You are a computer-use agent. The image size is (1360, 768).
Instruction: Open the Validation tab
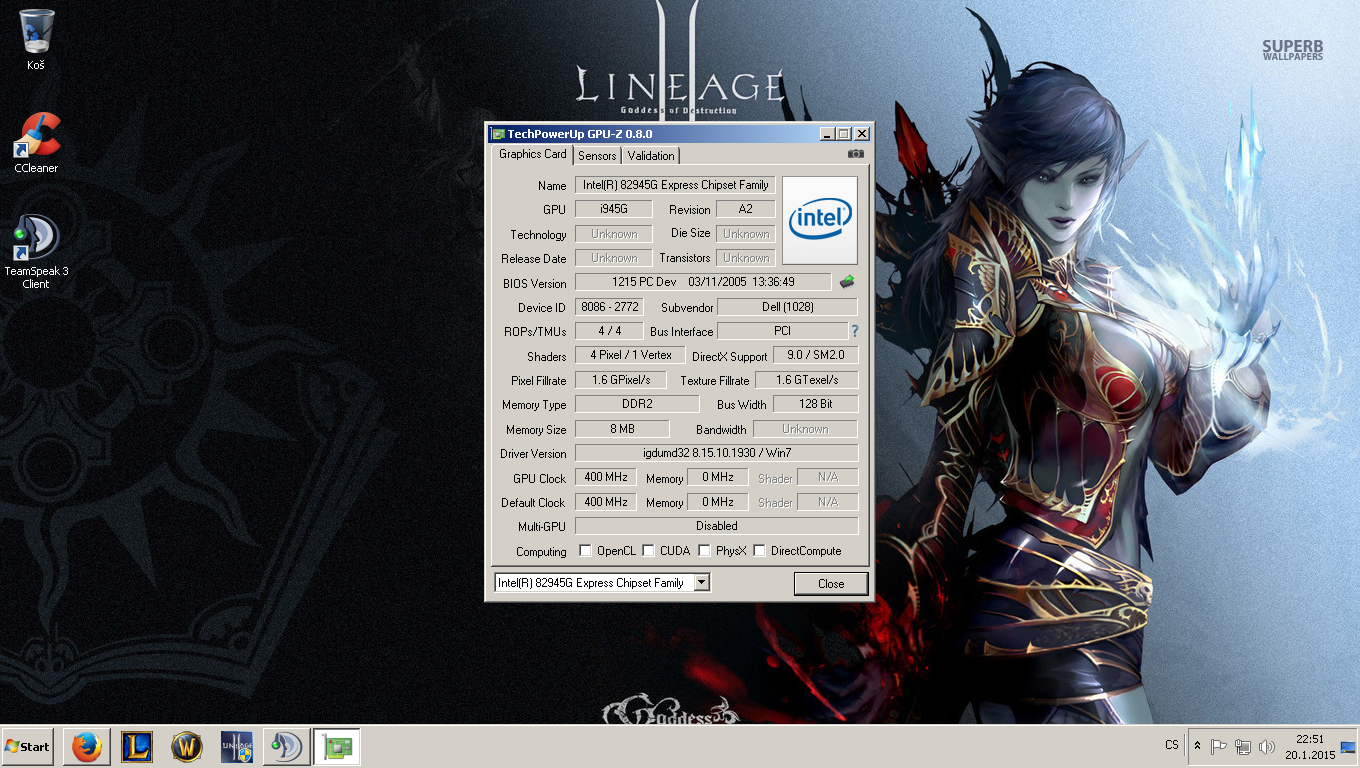click(x=651, y=156)
